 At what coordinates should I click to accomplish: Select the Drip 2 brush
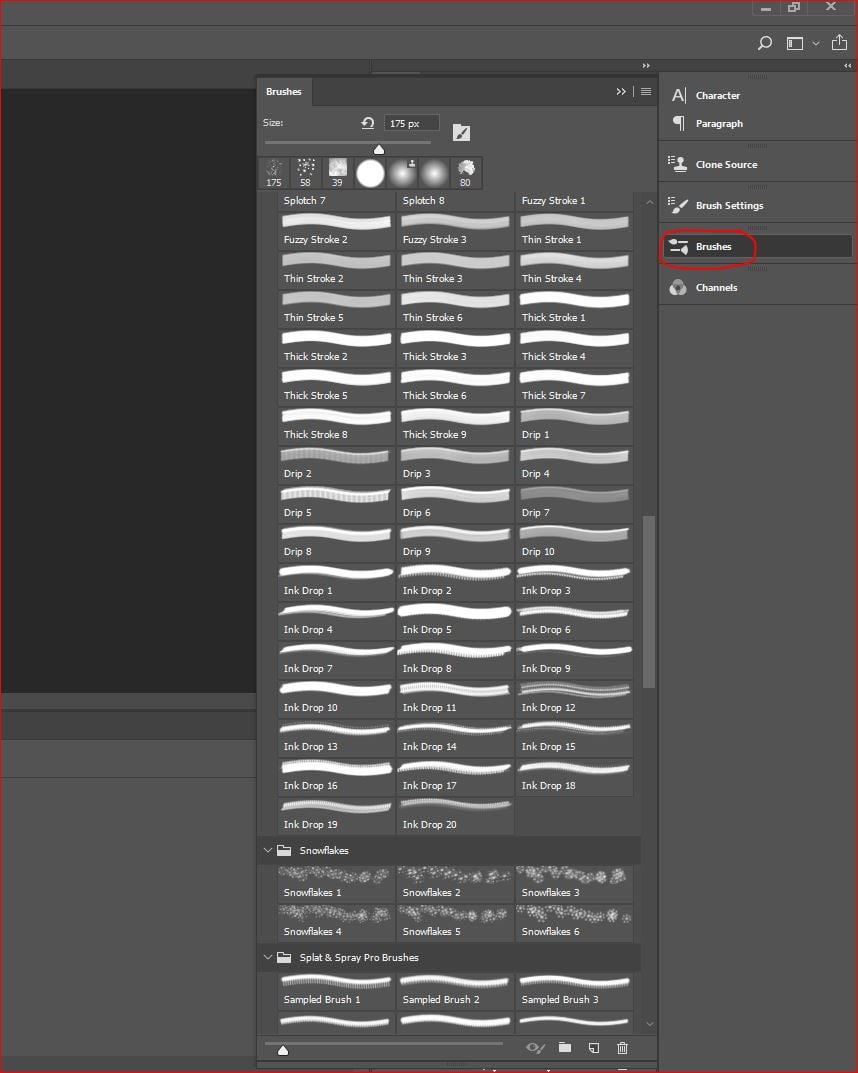tap(337, 465)
